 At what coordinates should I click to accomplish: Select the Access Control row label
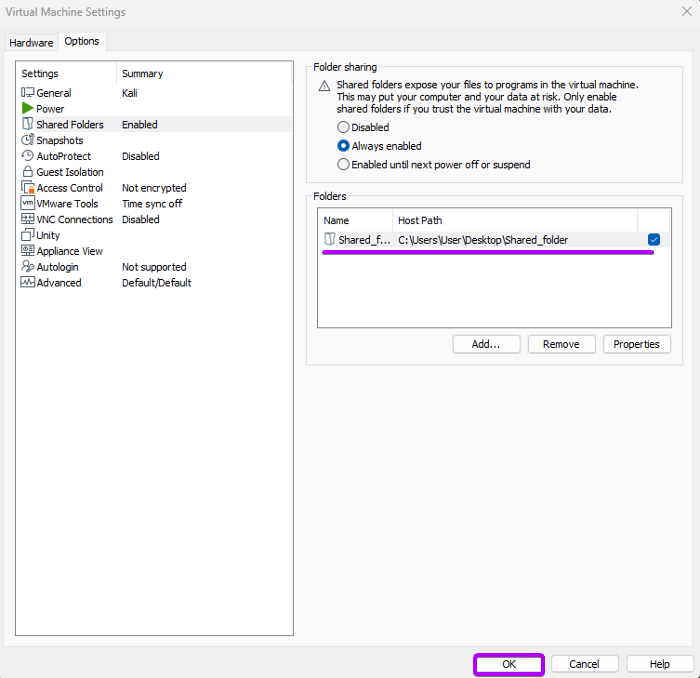pyautogui.click(x=70, y=188)
